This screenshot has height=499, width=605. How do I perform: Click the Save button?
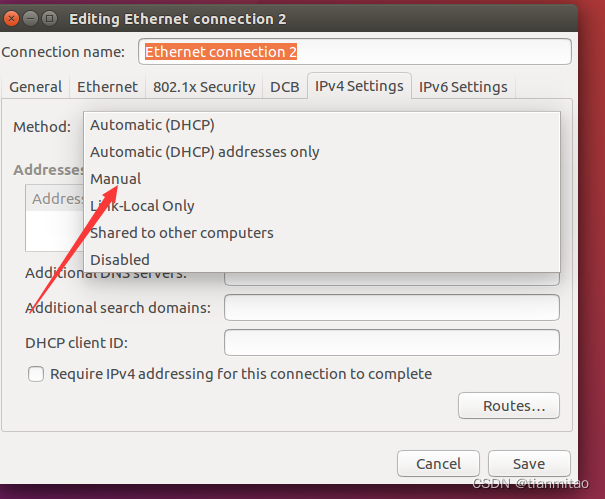[529, 464]
